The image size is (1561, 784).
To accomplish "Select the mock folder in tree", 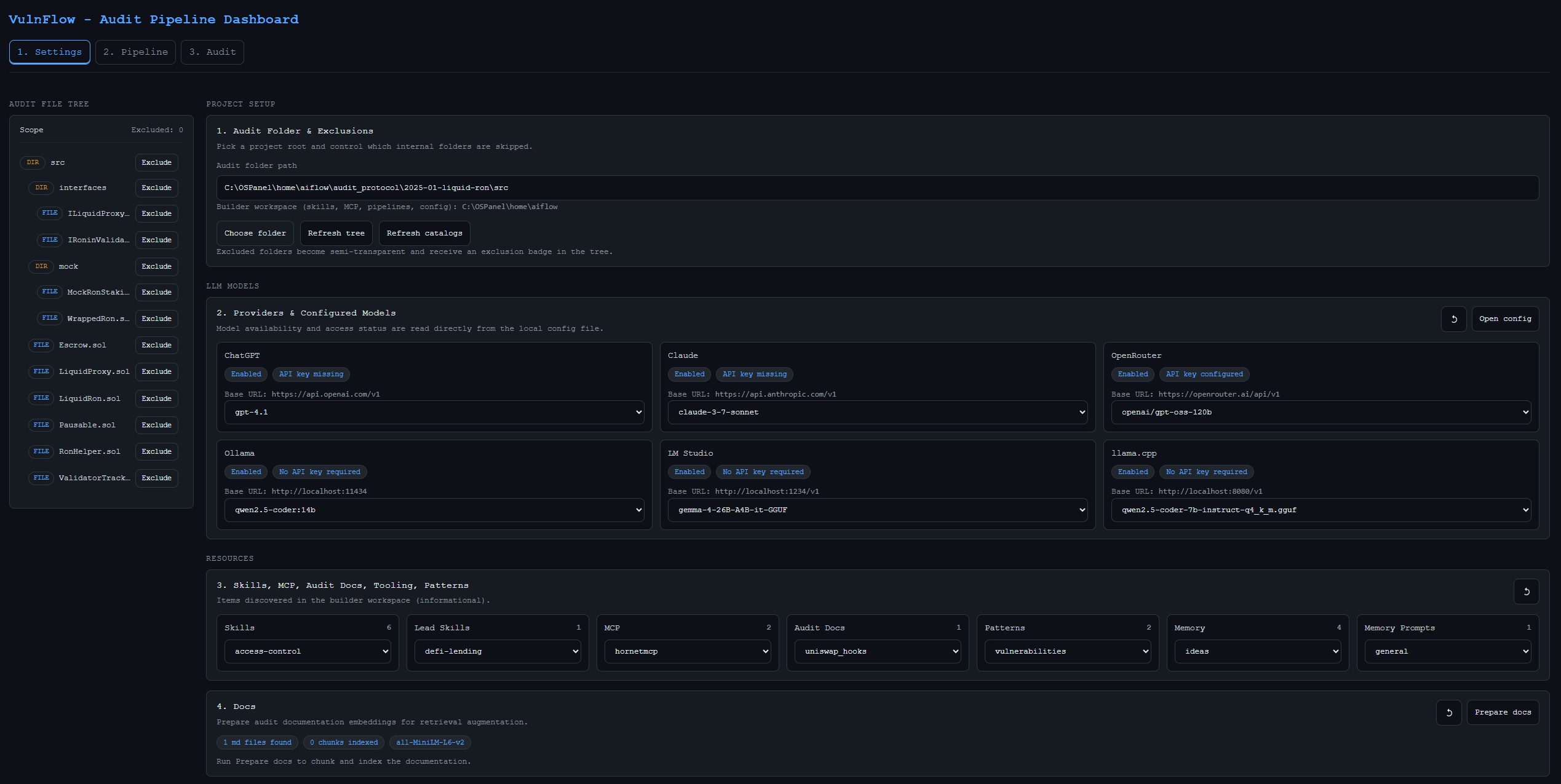I will pyautogui.click(x=68, y=267).
